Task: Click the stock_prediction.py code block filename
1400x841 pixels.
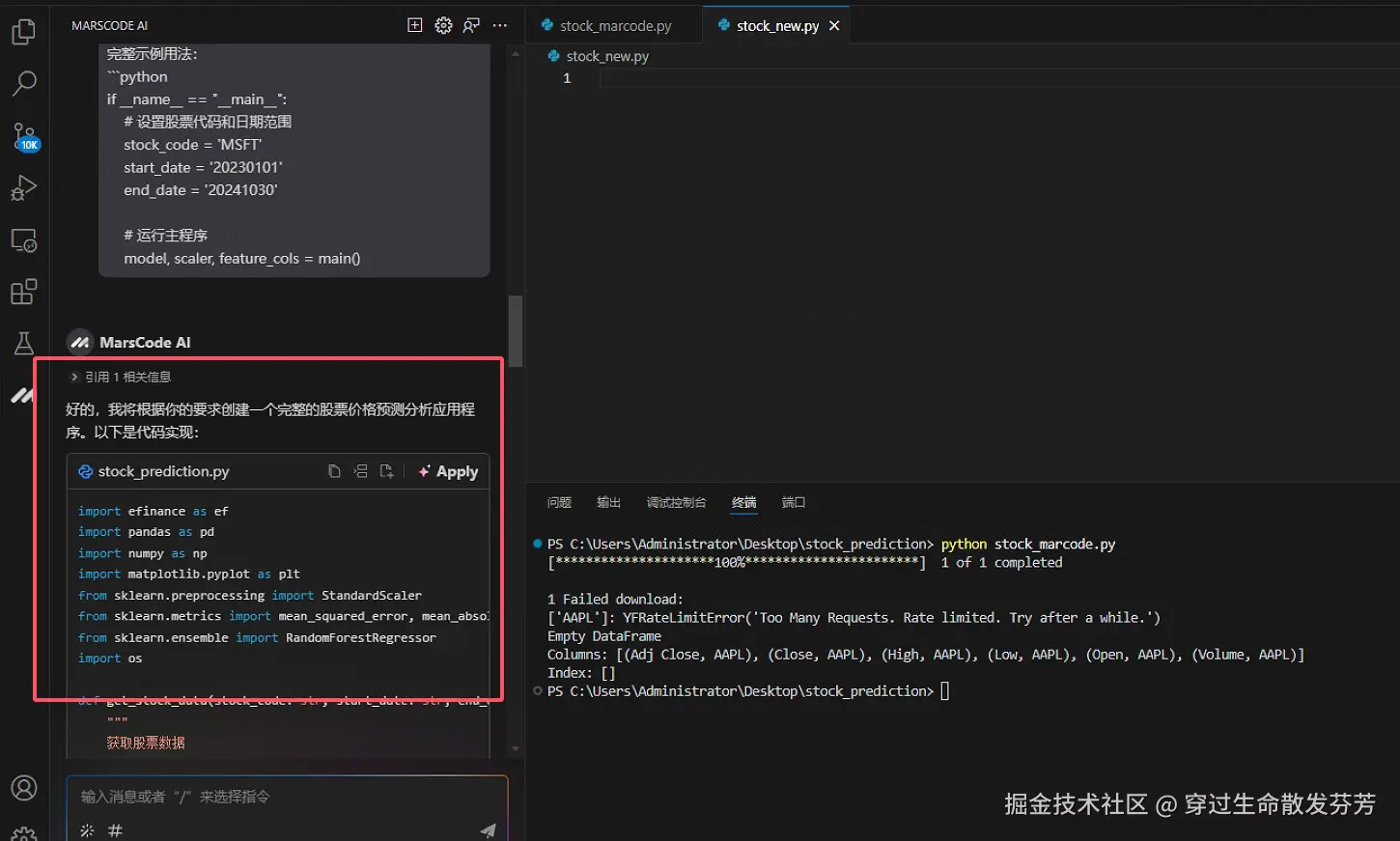Action: [x=163, y=471]
